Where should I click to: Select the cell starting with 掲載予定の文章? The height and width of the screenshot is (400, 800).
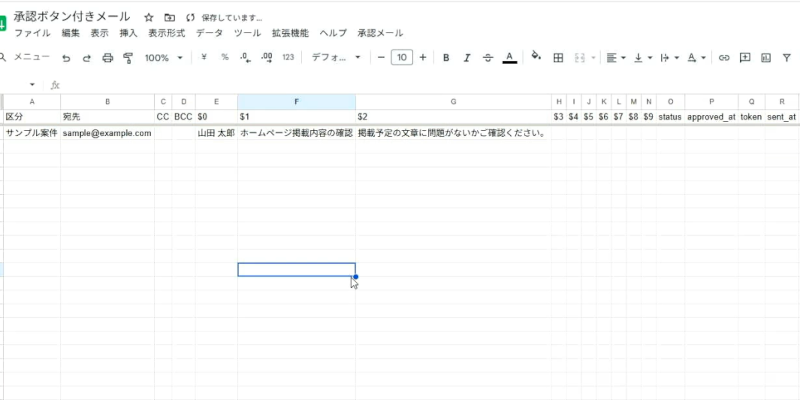click(454, 133)
